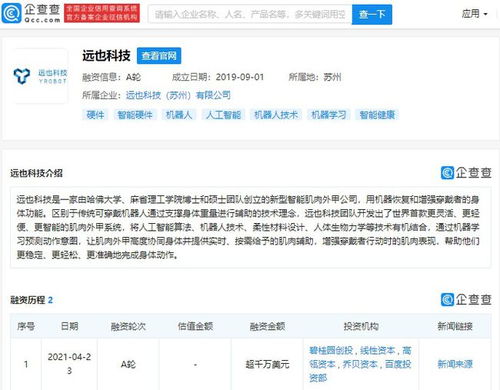
Task: Select the 智能健康 tag
Action: point(377,115)
